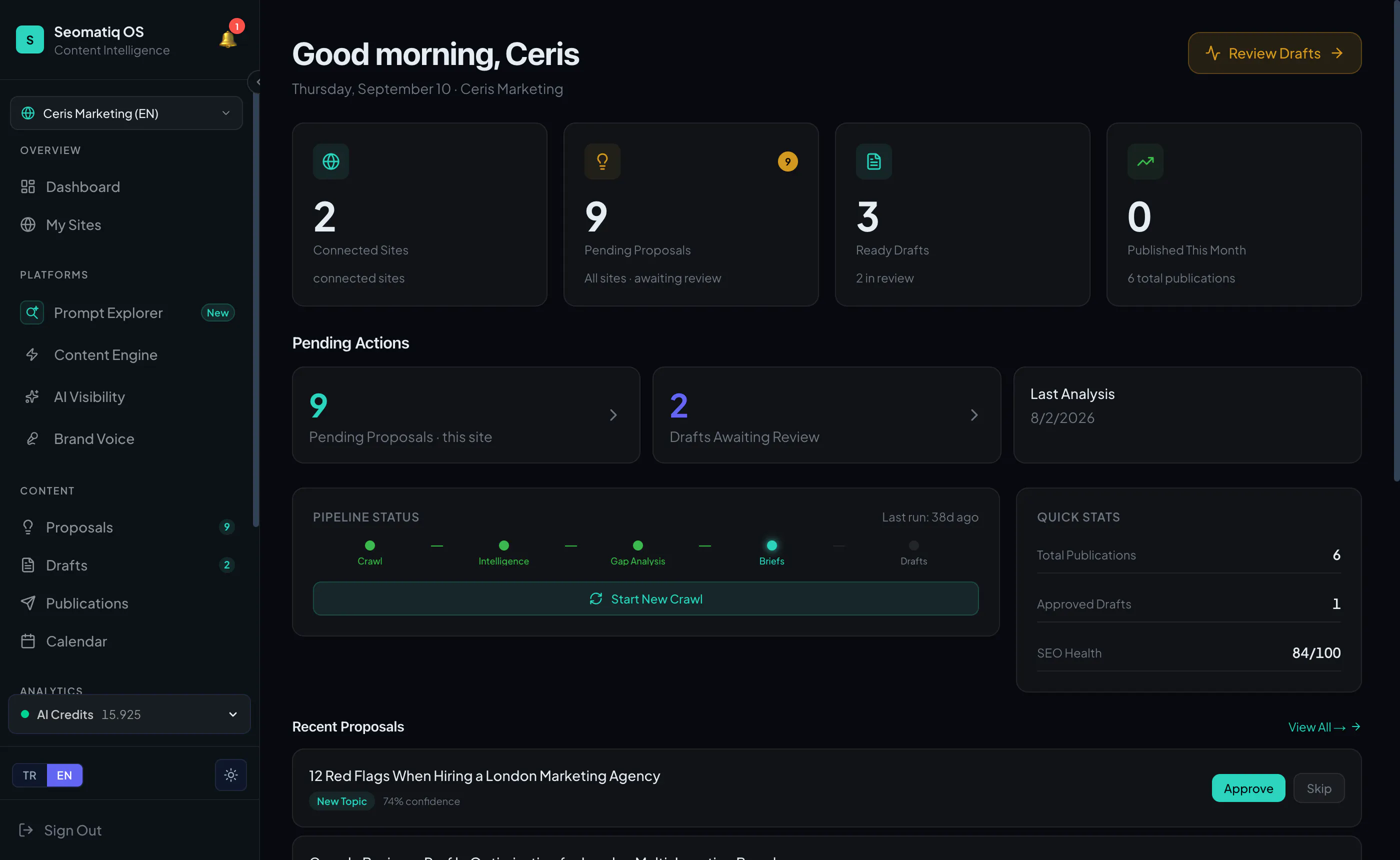Select the Intelligence pipeline stage dot
Image resolution: width=1400 pixels, height=860 pixels.
504,545
